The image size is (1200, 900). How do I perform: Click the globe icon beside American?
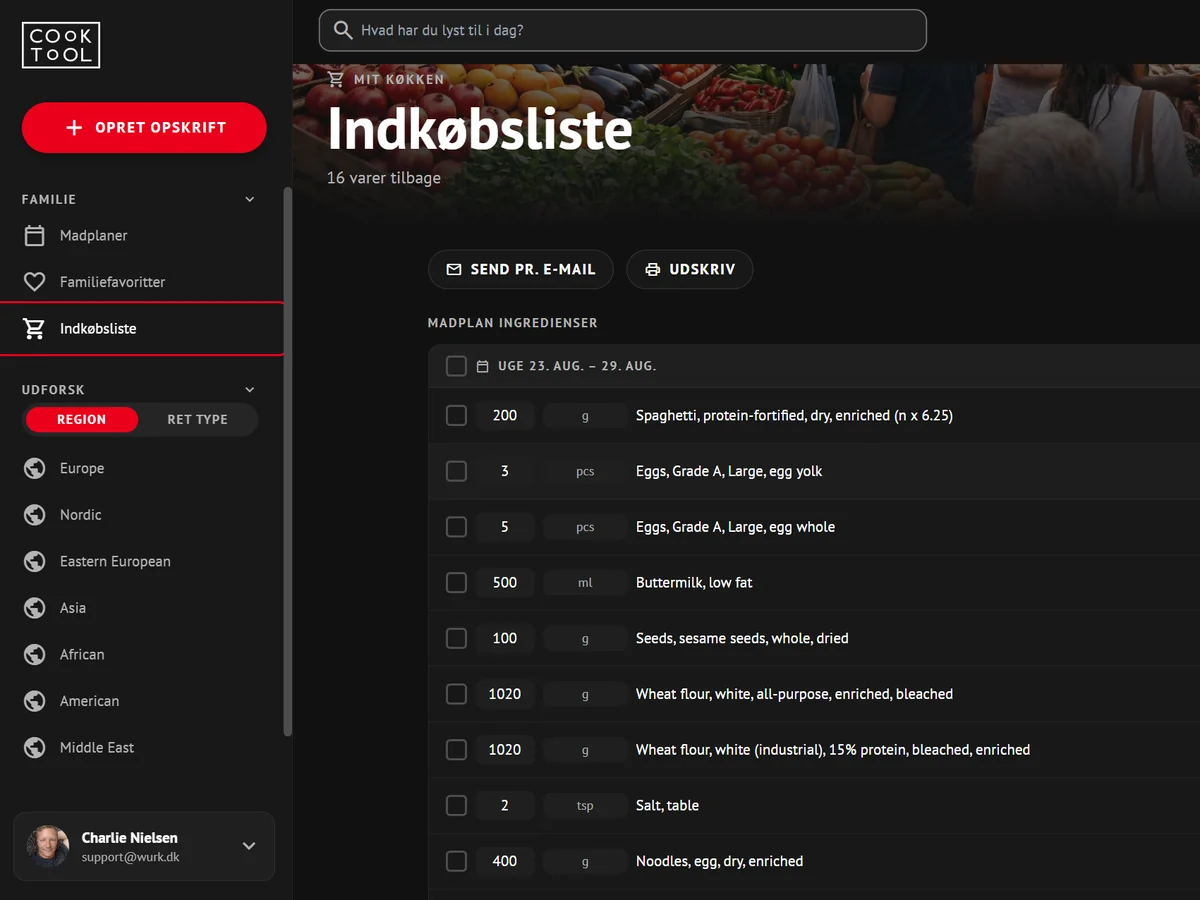[35, 701]
